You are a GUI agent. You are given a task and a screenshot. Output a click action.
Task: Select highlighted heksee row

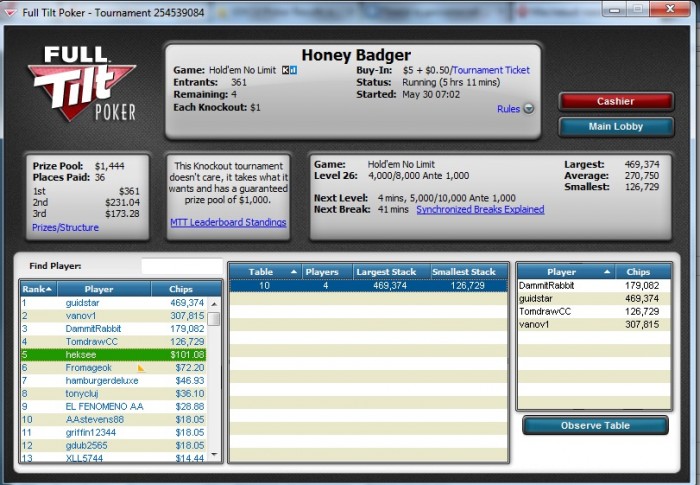tap(114, 355)
